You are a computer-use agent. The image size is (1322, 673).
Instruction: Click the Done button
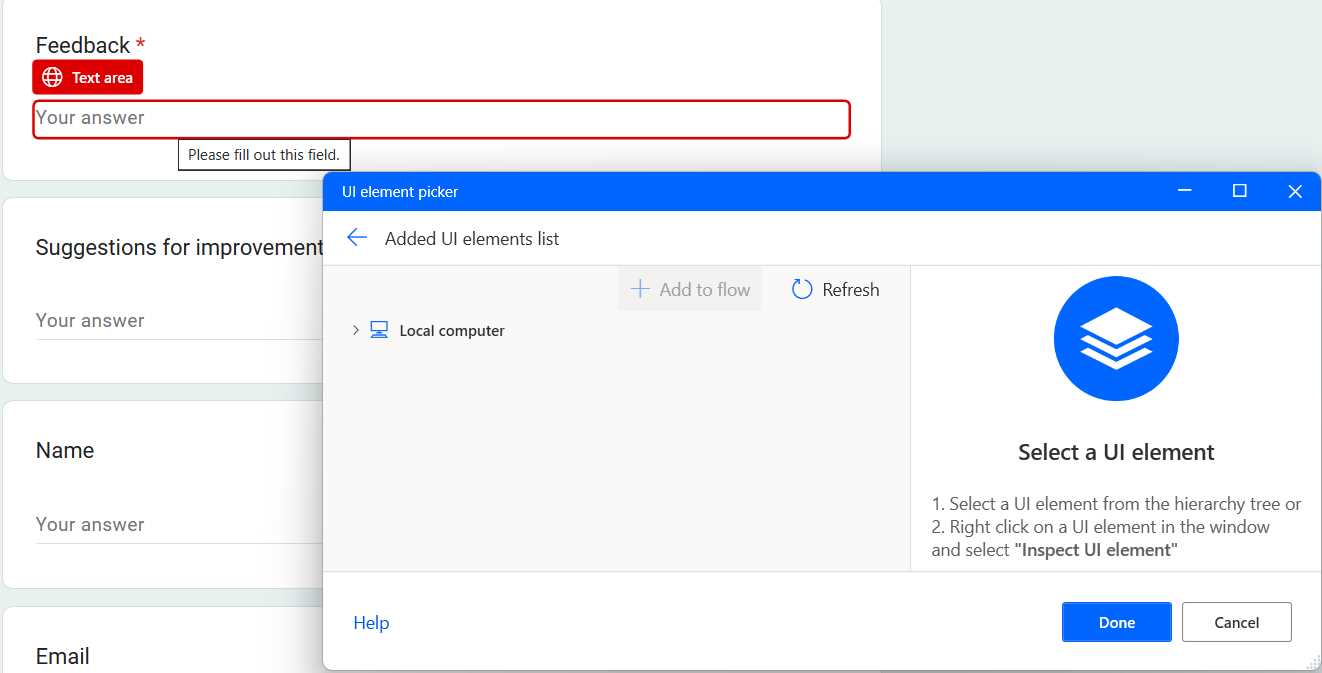click(1116, 622)
